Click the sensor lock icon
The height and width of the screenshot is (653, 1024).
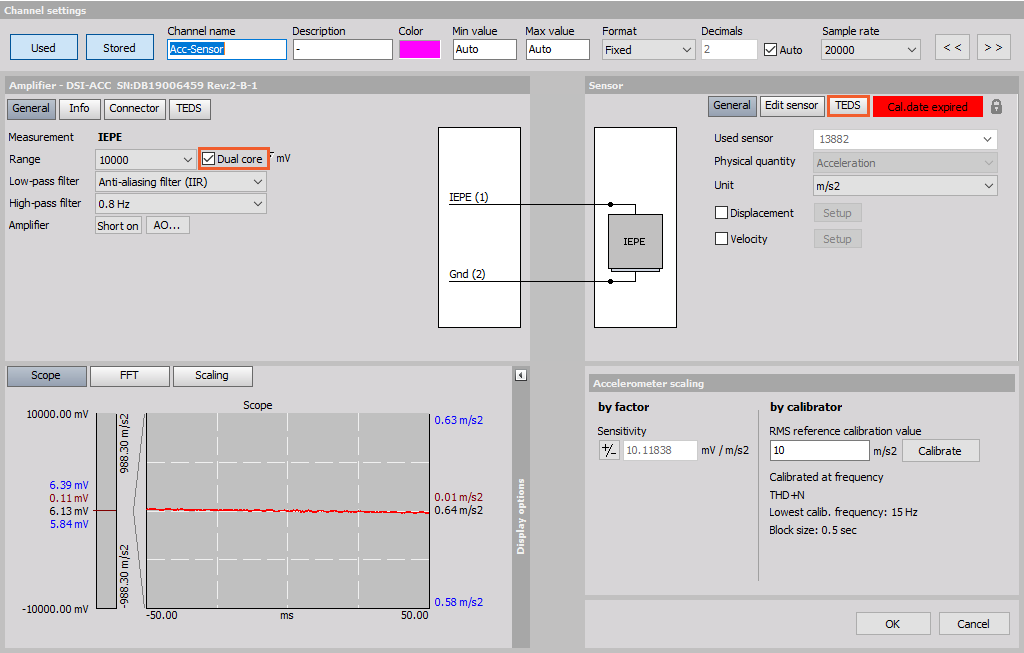(x=996, y=106)
